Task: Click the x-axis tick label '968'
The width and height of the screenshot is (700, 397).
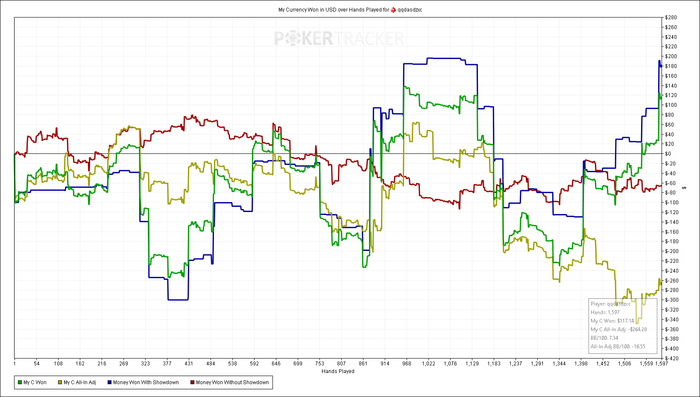Action: 406,364
